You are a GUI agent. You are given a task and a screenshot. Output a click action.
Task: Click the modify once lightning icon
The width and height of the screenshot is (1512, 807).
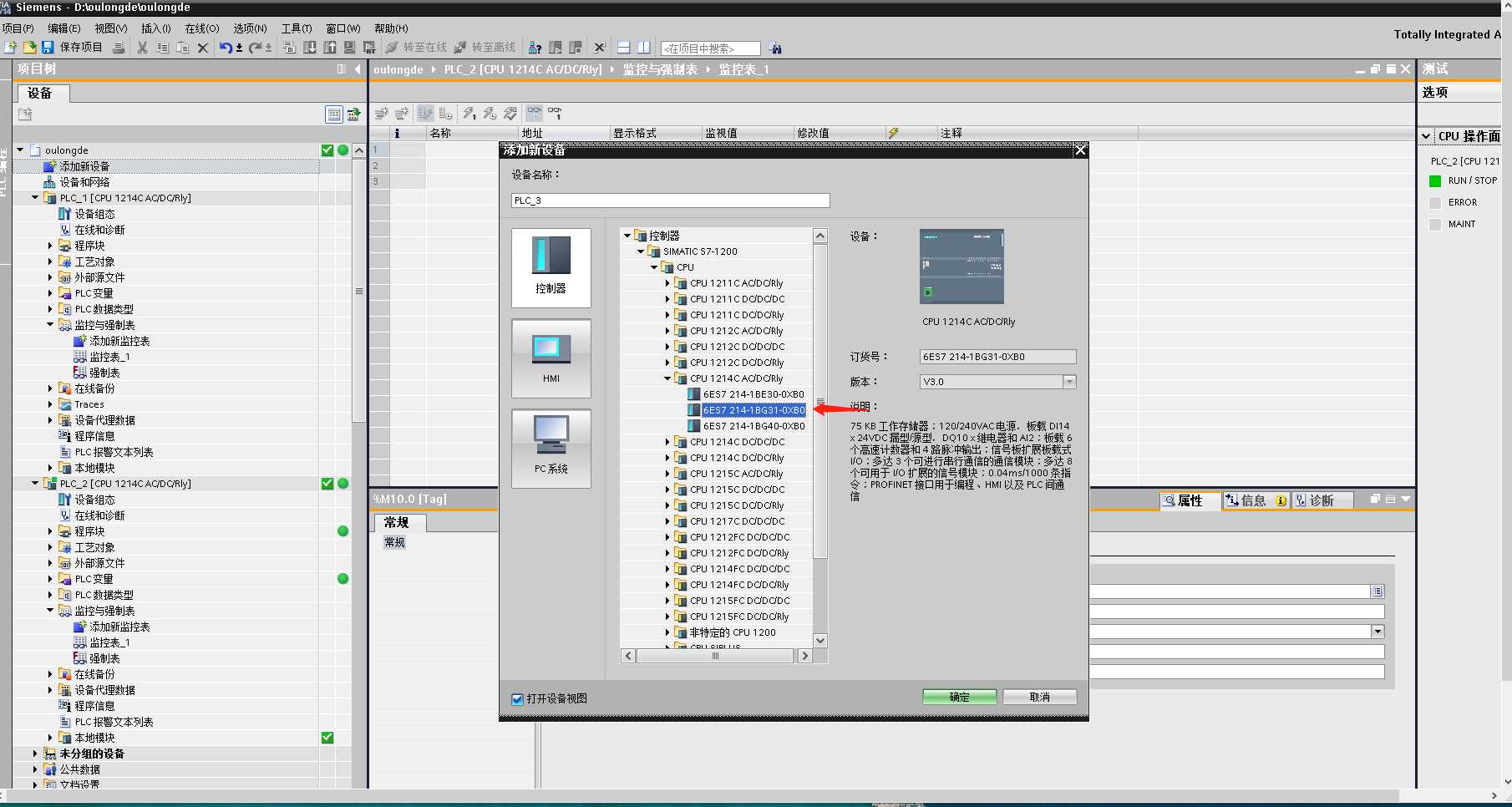click(469, 113)
